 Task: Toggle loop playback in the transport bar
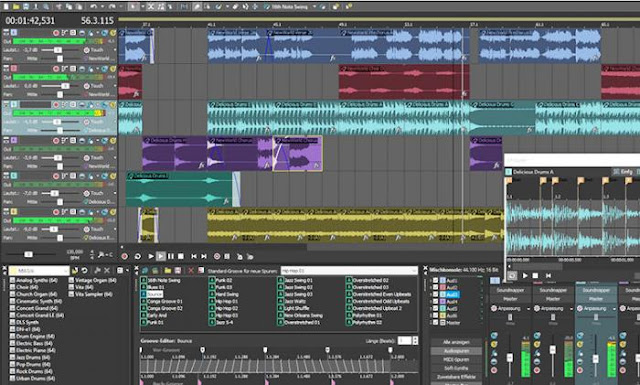click(x=138, y=256)
